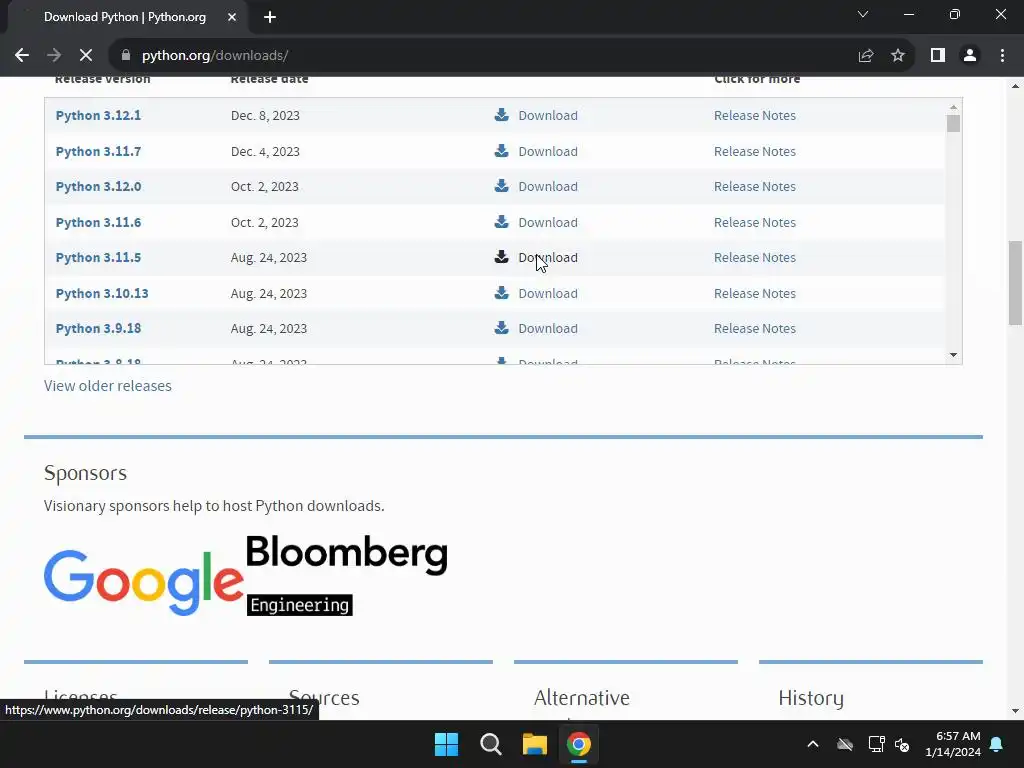Open the Python 3.9.18 release link
Image resolution: width=1024 pixels, height=768 pixels.
tap(98, 328)
